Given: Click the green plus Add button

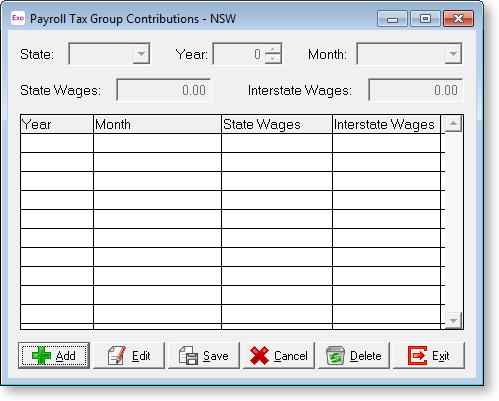Looking at the screenshot, I should [x=54, y=355].
